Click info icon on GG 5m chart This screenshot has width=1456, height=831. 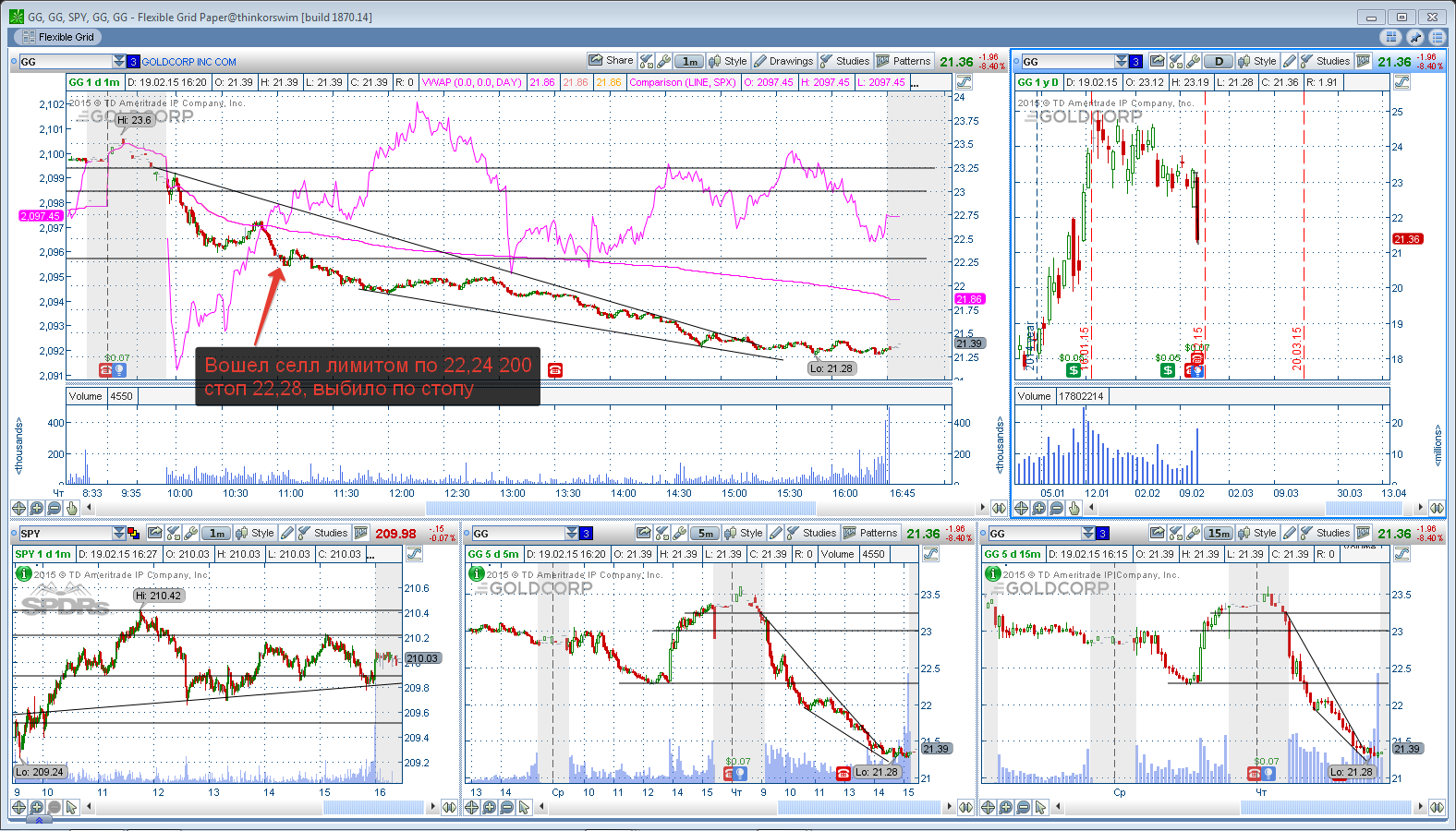(x=477, y=573)
